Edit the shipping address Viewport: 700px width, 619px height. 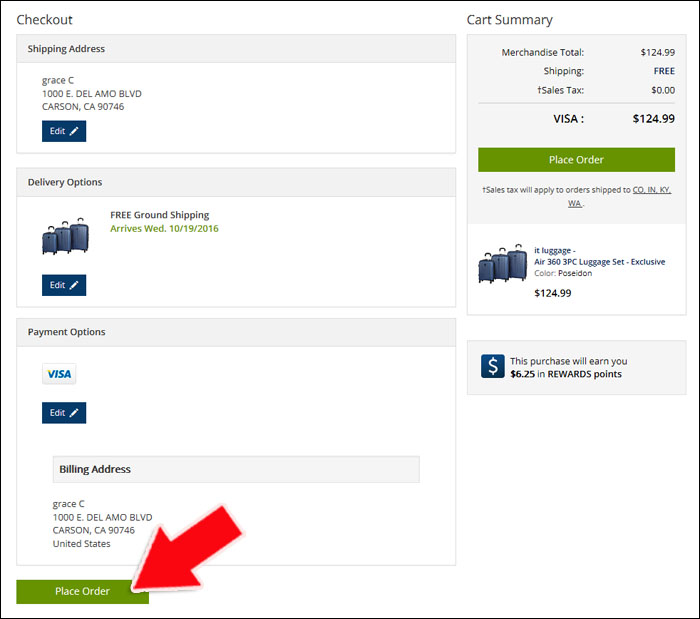(64, 131)
